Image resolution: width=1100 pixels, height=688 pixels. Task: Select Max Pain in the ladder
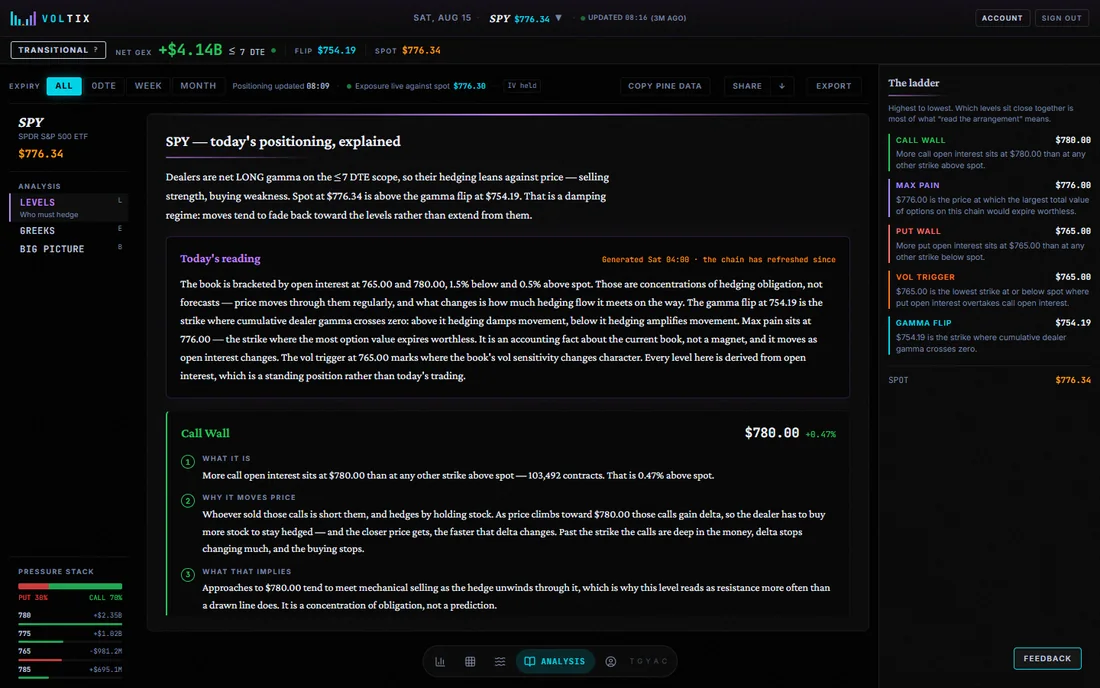(x=989, y=198)
